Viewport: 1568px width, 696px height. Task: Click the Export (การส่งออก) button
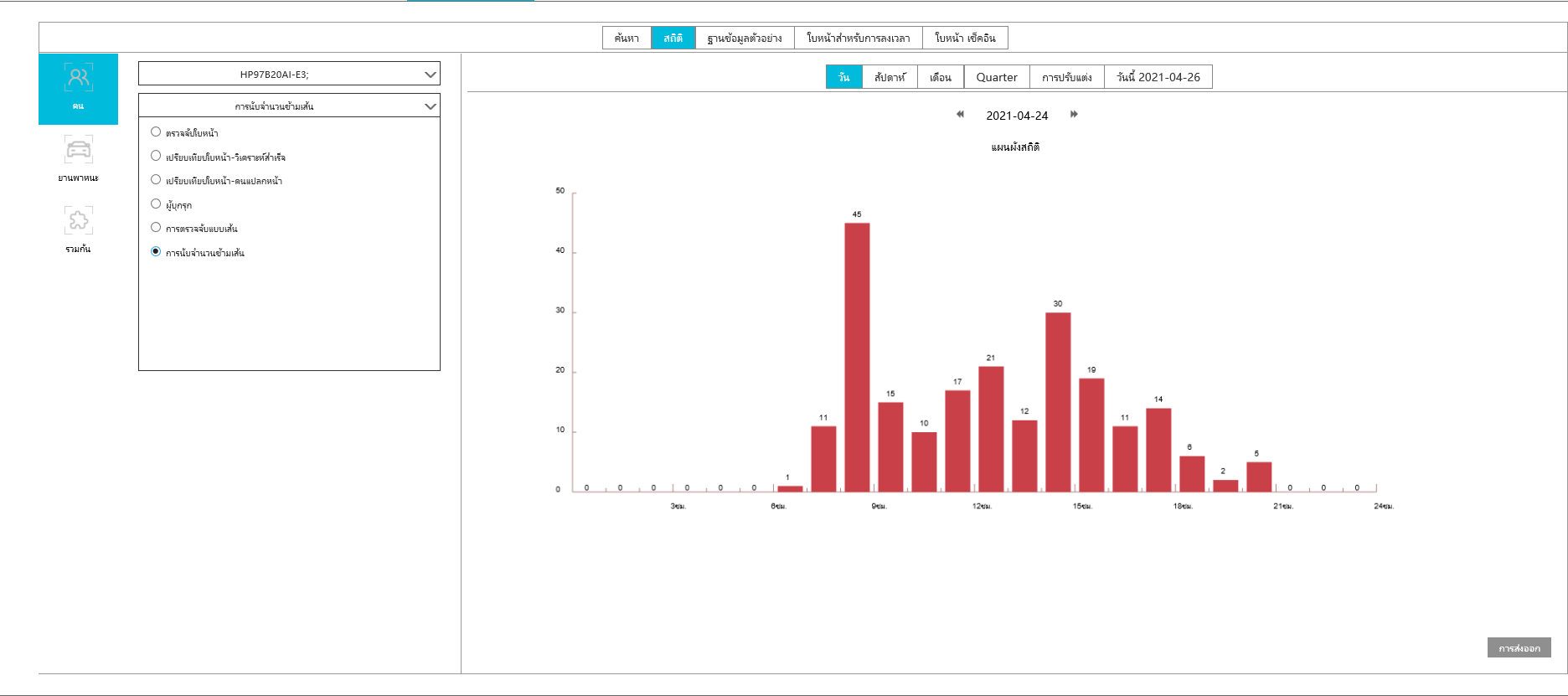(x=1519, y=647)
